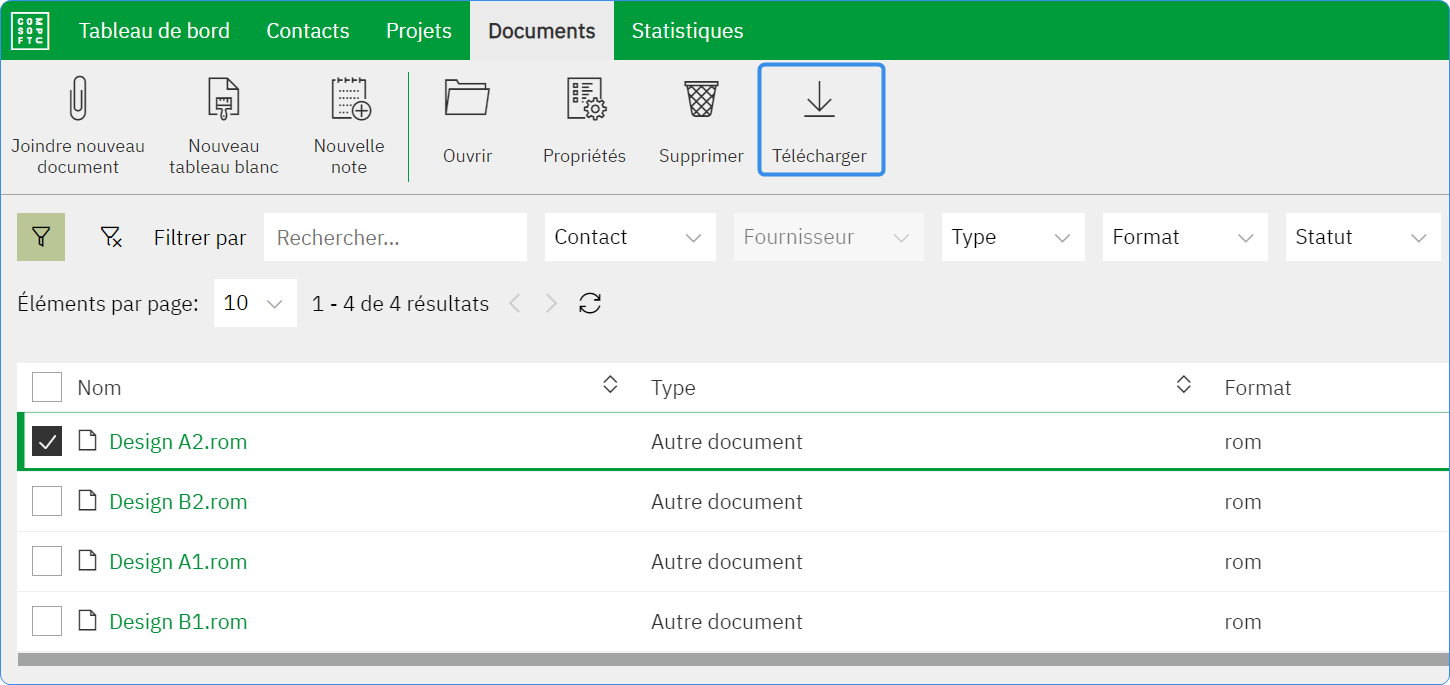The width and height of the screenshot is (1450, 685).
Task: Toggle the green filter funnel button
Action: 41,237
